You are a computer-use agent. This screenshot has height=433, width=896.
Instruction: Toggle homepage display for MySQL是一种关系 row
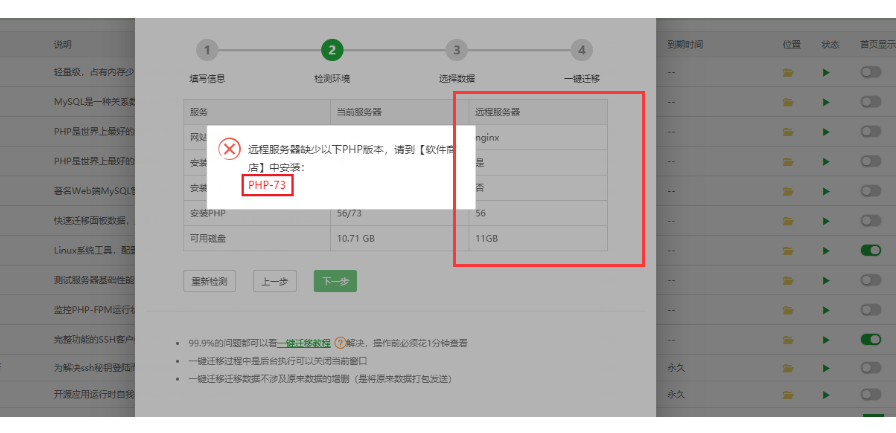pos(871,102)
